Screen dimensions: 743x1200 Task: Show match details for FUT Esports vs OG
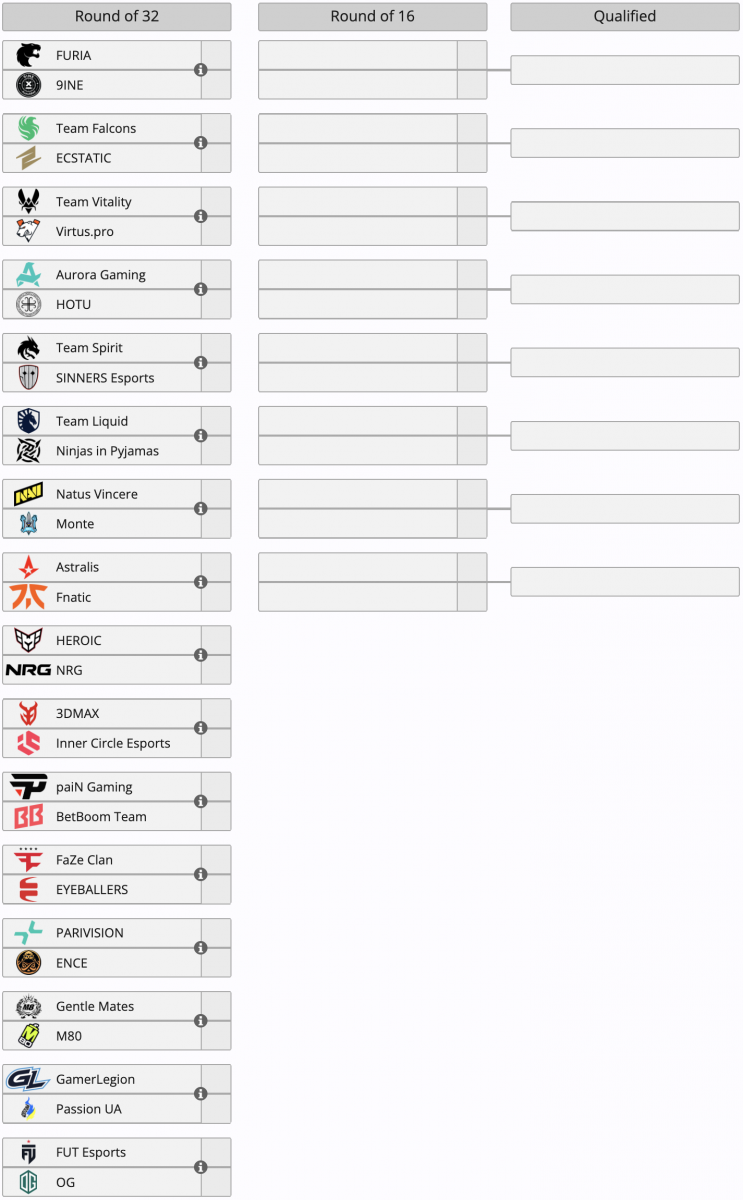tap(200, 1167)
